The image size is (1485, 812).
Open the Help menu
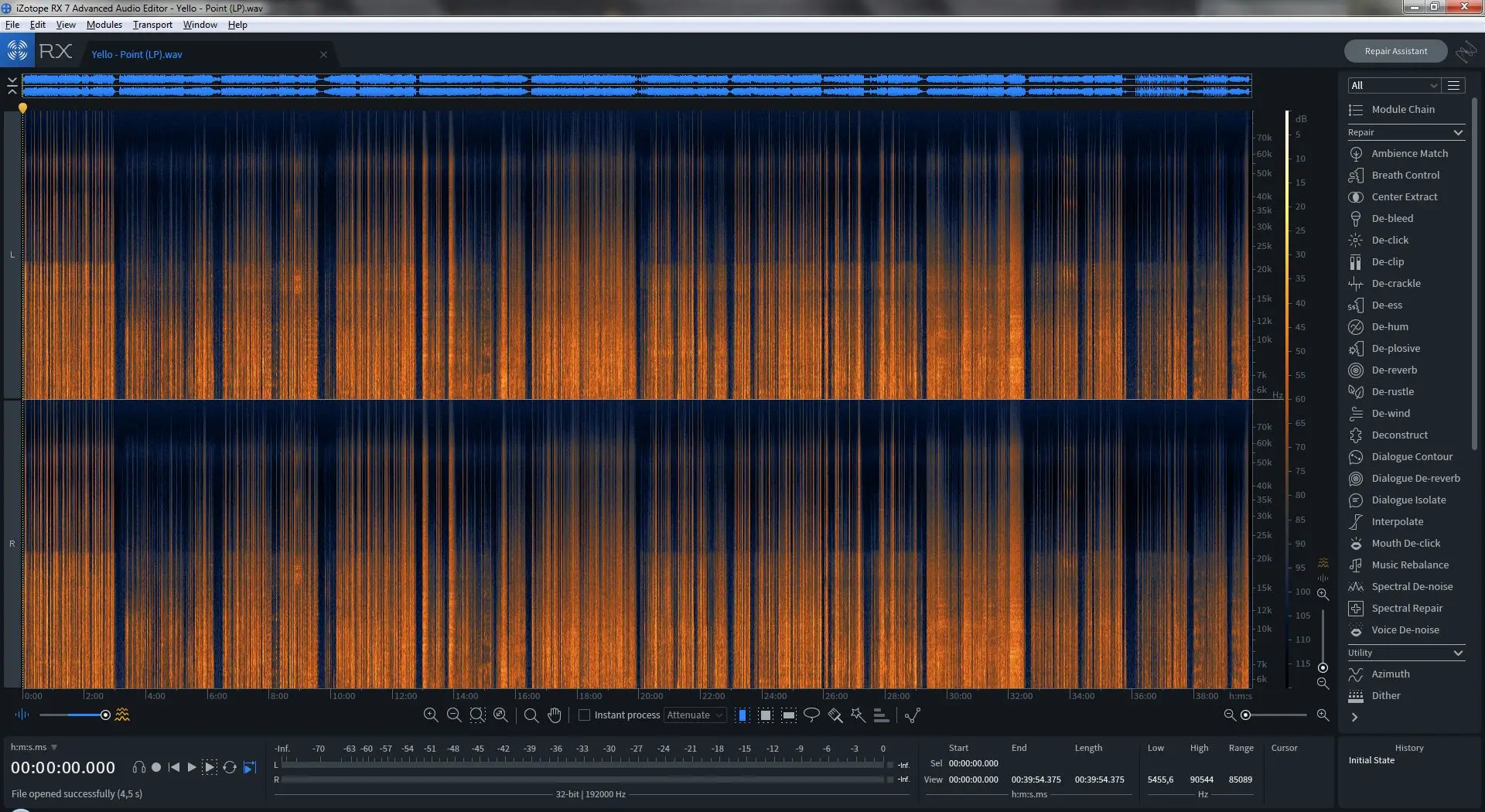pyautogui.click(x=237, y=25)
